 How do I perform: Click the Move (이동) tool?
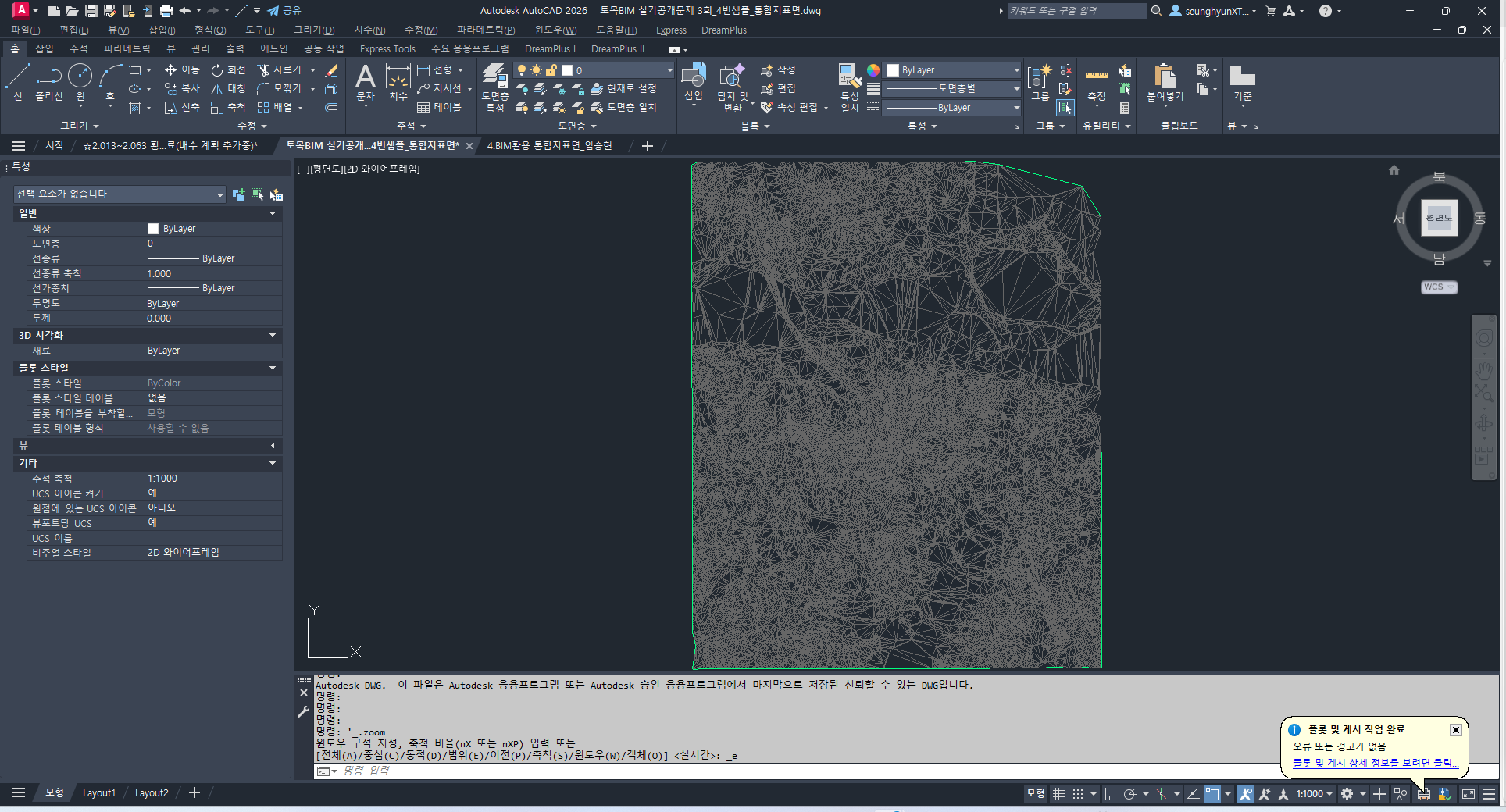(183, 70)
